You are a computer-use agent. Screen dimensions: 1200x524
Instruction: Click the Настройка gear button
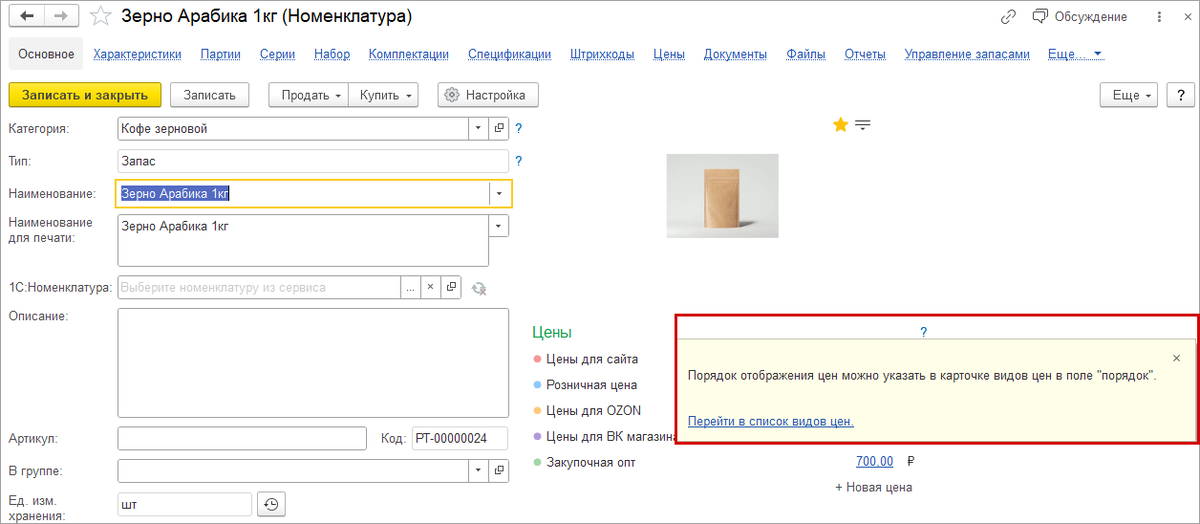click(x=488, y=95)
